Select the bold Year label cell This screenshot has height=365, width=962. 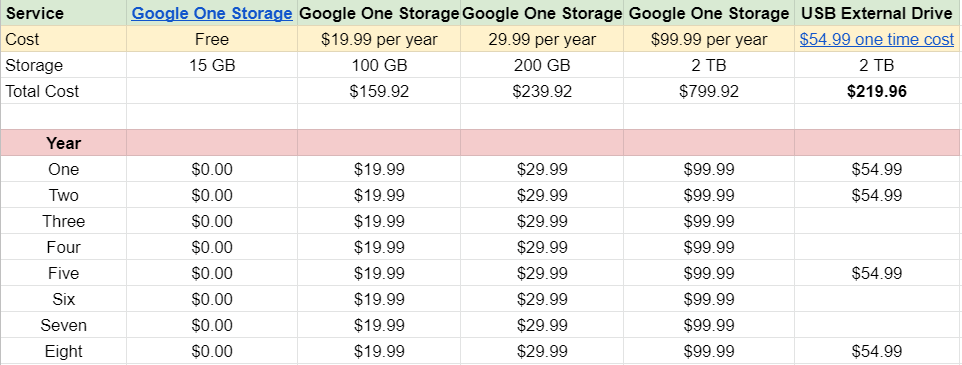click(x=64, y=143)
